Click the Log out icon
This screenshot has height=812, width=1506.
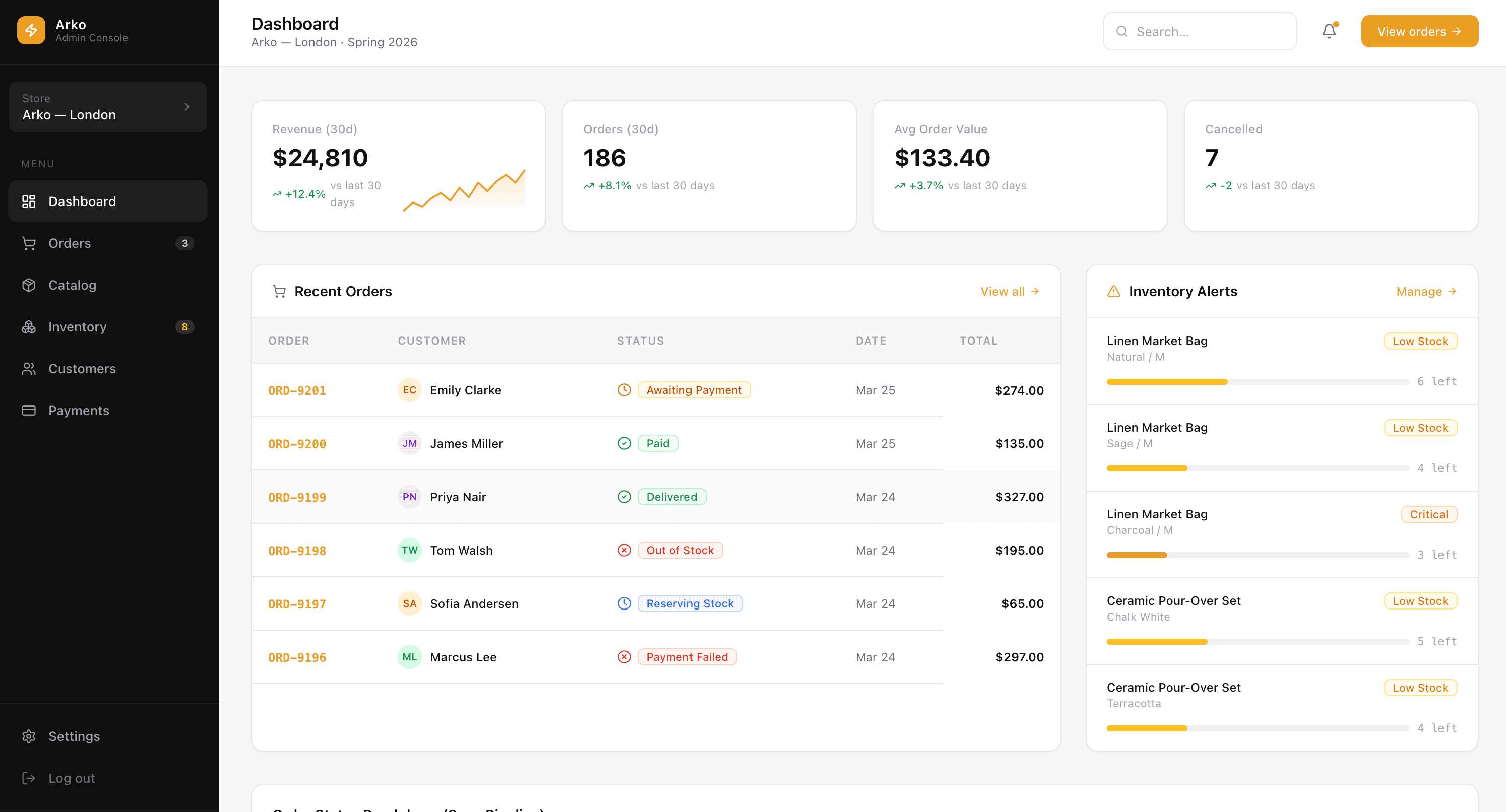tap(29, 778)
